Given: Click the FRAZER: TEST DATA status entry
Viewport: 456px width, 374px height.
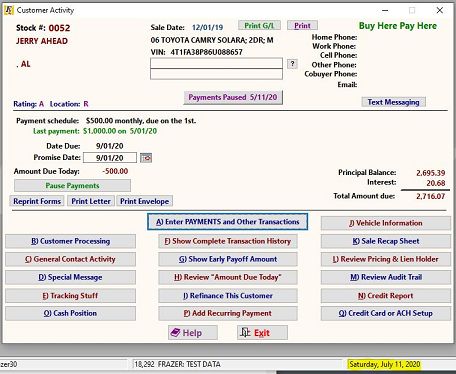Looking at the screenshot, I should pos(189,364).
